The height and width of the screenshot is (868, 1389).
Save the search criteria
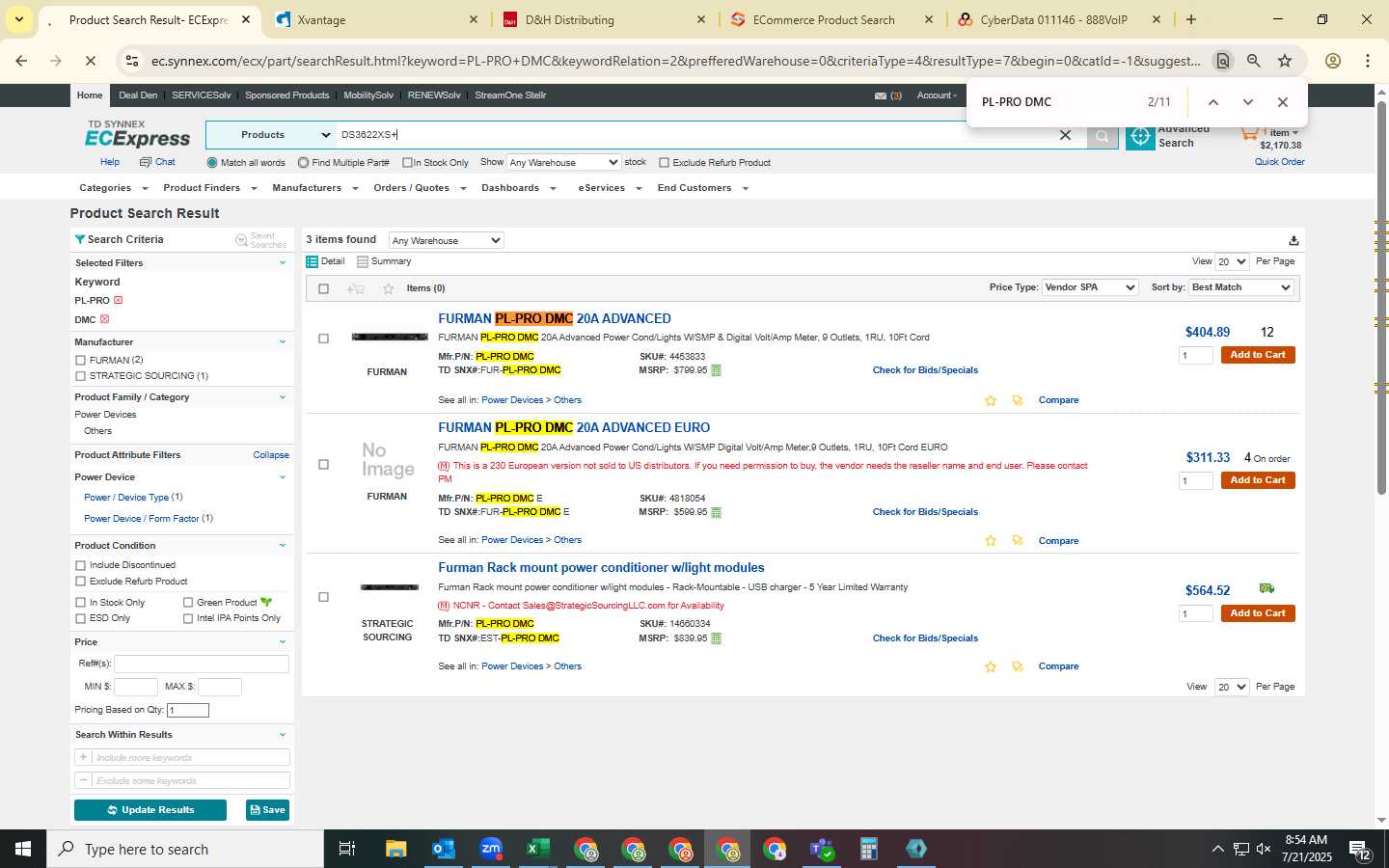267,810
